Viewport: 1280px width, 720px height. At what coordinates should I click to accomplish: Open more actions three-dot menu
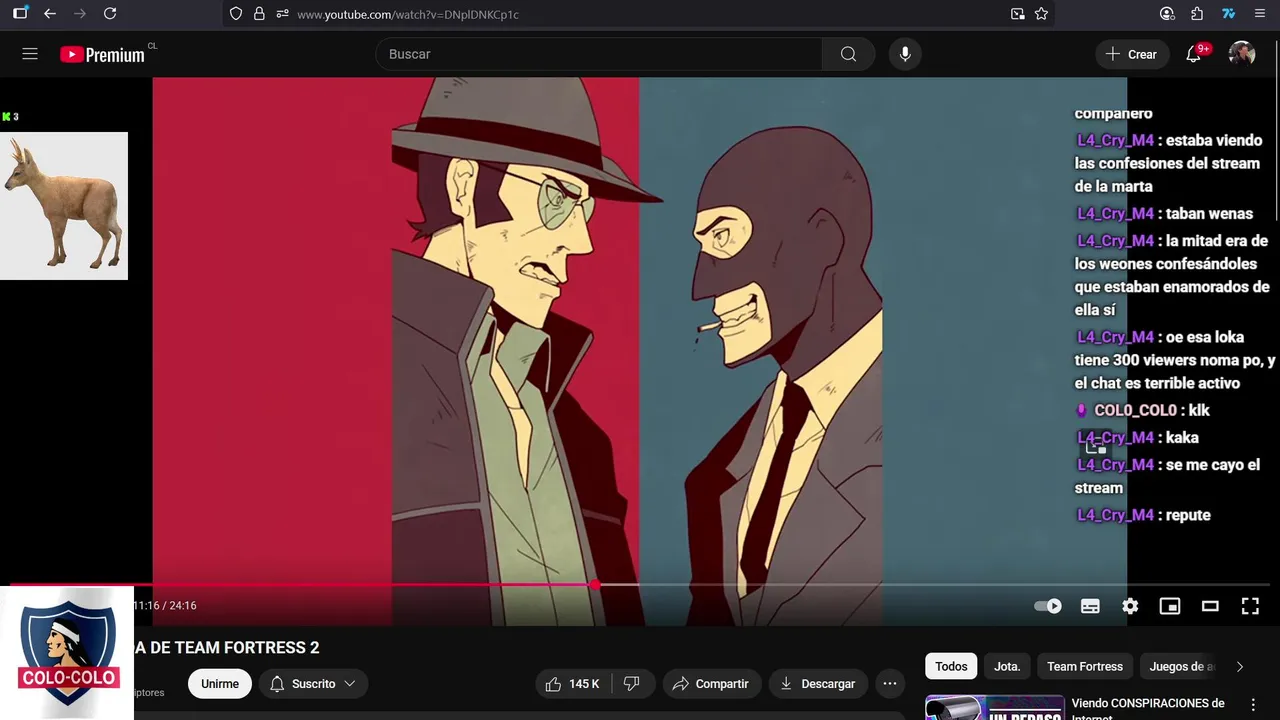click(x=889, y=684)
